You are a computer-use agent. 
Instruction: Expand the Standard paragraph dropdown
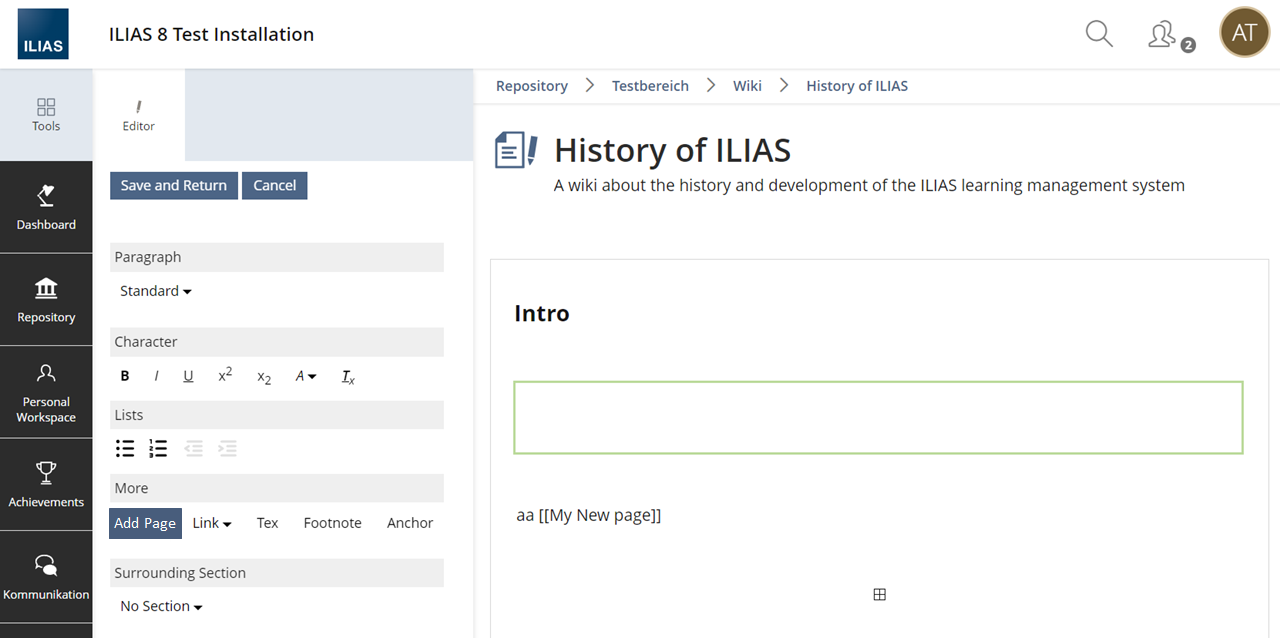point(155,291)
